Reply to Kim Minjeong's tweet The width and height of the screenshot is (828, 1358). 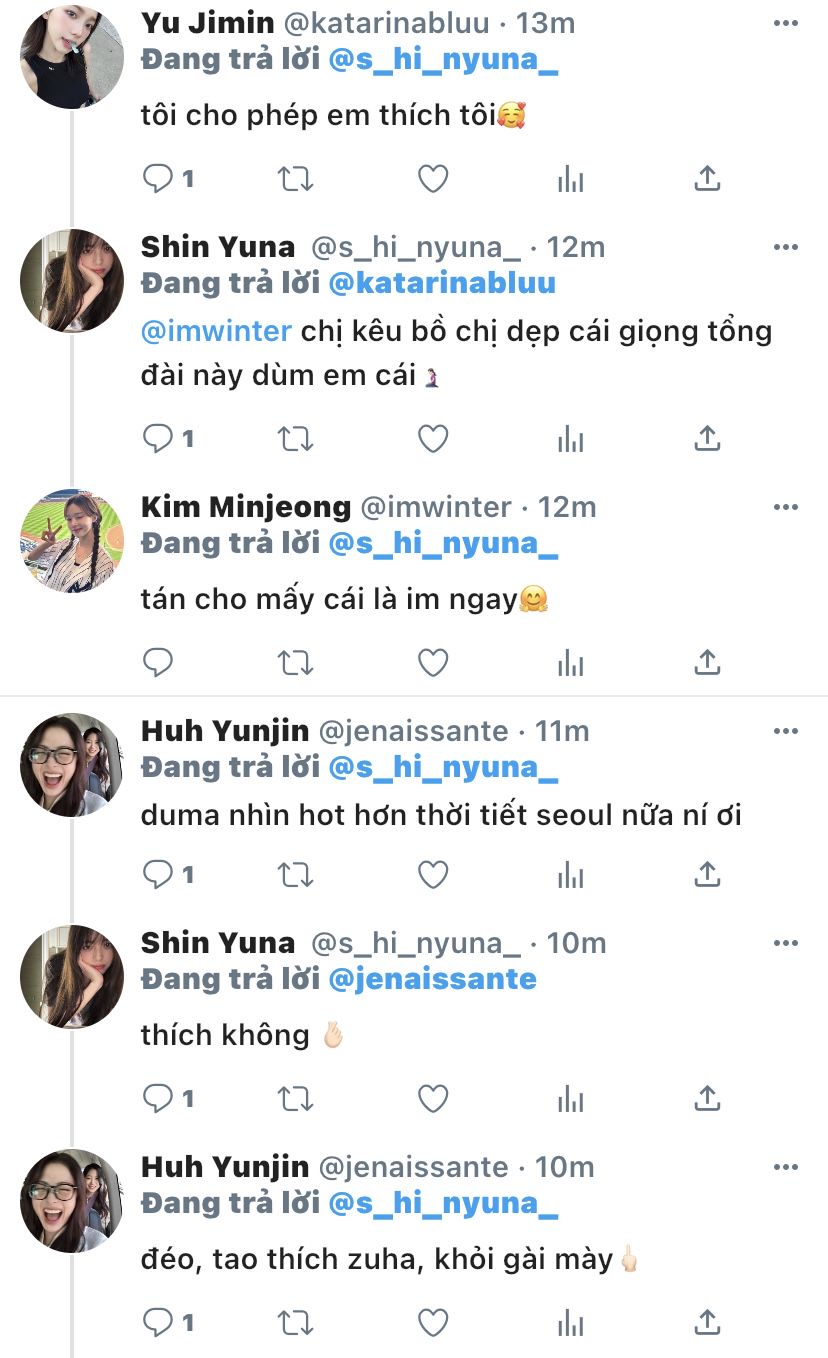coord(158,662)
